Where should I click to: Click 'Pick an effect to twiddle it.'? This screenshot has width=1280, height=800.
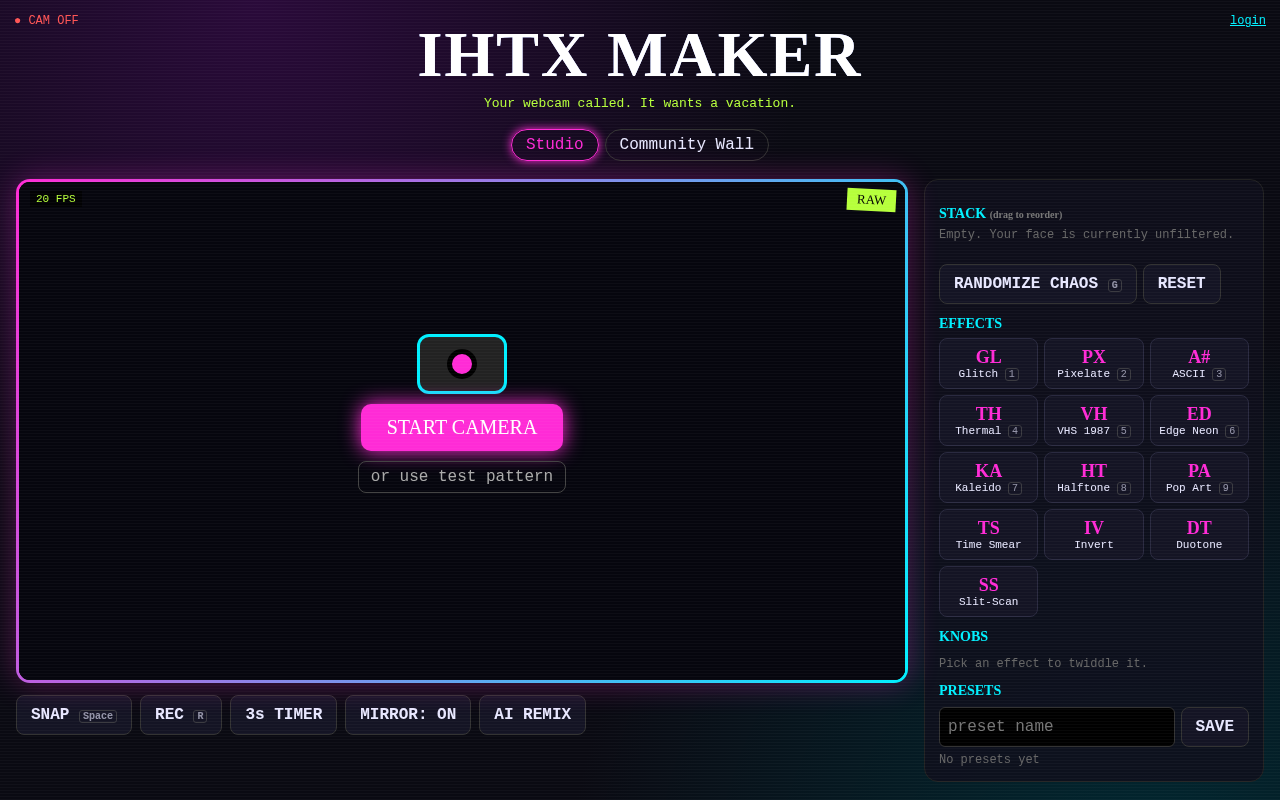1043,664
